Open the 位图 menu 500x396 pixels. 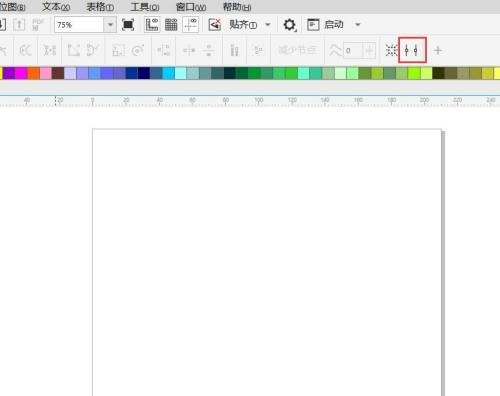tap(13, 7)
